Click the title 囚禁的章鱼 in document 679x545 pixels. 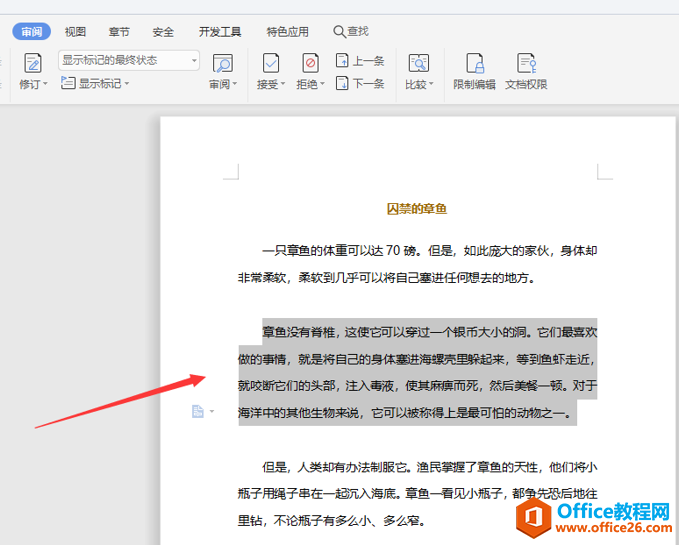tap(417, 209)
